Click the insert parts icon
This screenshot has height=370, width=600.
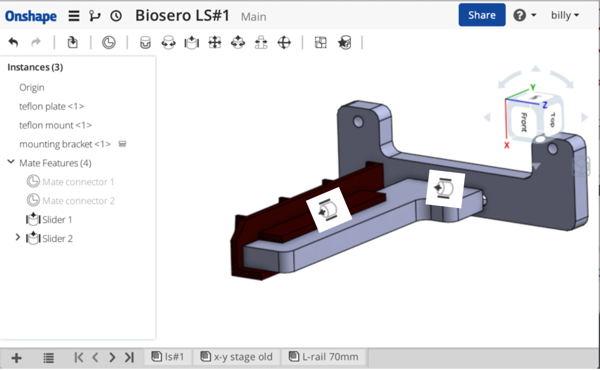[72, 42]
